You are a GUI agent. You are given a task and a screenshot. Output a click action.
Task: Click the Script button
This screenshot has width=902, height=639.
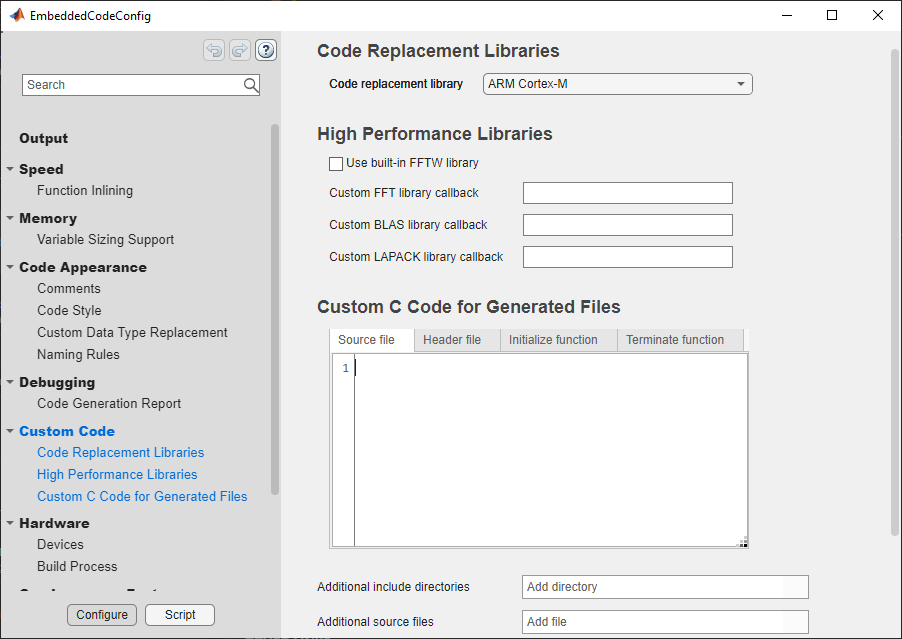coord(180,615)
